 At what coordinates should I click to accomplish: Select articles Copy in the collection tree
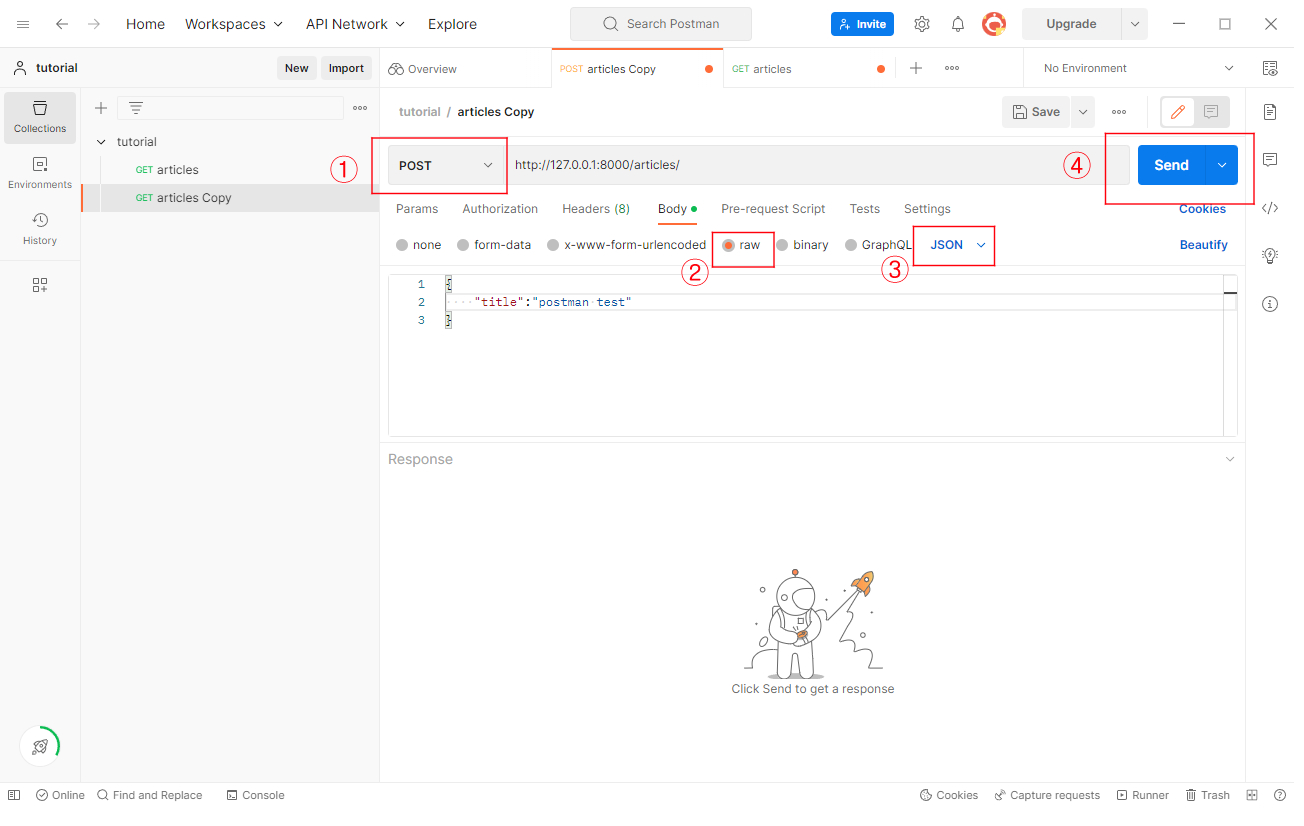(x=230, y=198)
